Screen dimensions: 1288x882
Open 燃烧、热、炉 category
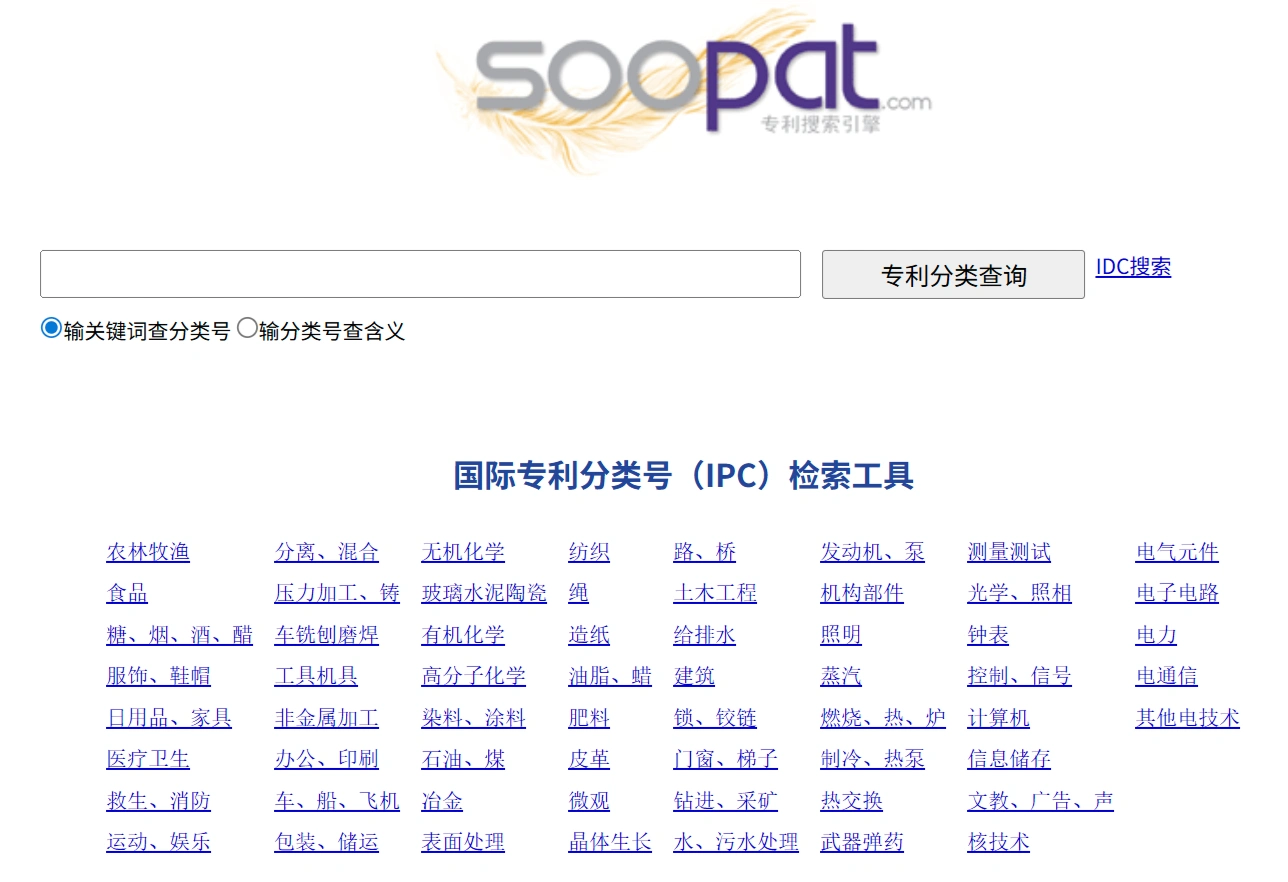(883, 718)
